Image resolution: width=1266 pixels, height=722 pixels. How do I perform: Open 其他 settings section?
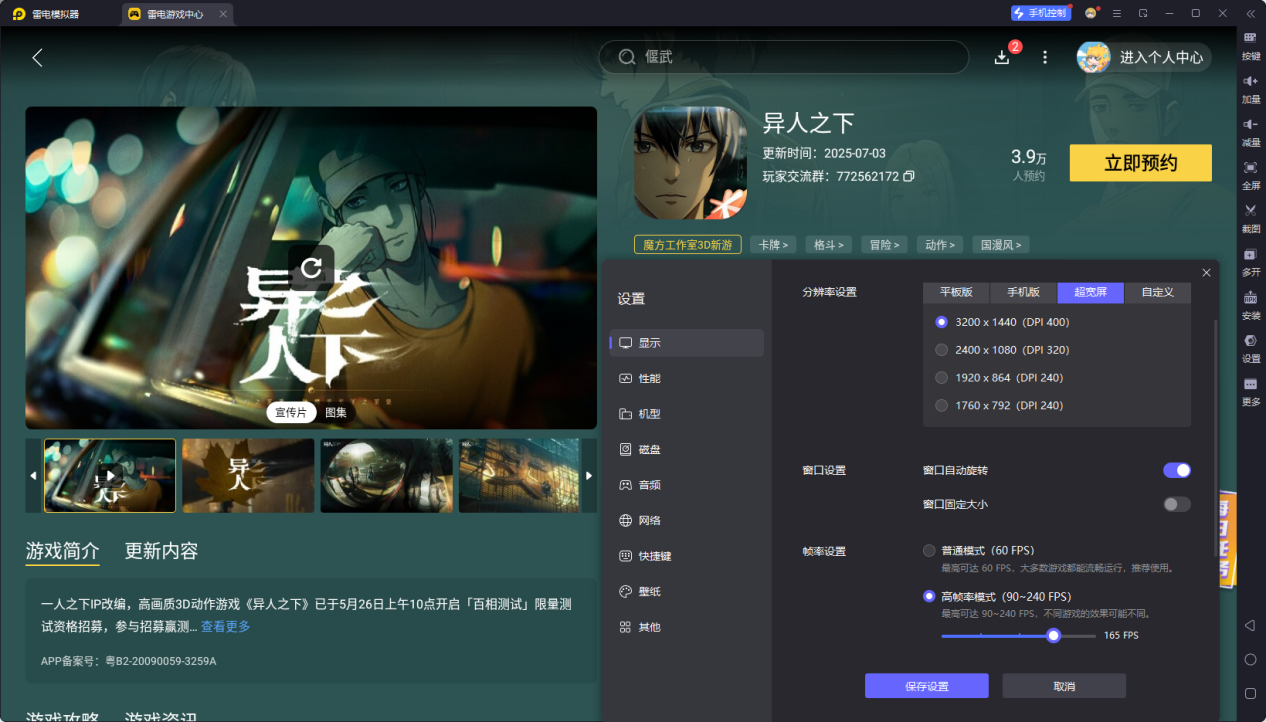pos(687,627)
